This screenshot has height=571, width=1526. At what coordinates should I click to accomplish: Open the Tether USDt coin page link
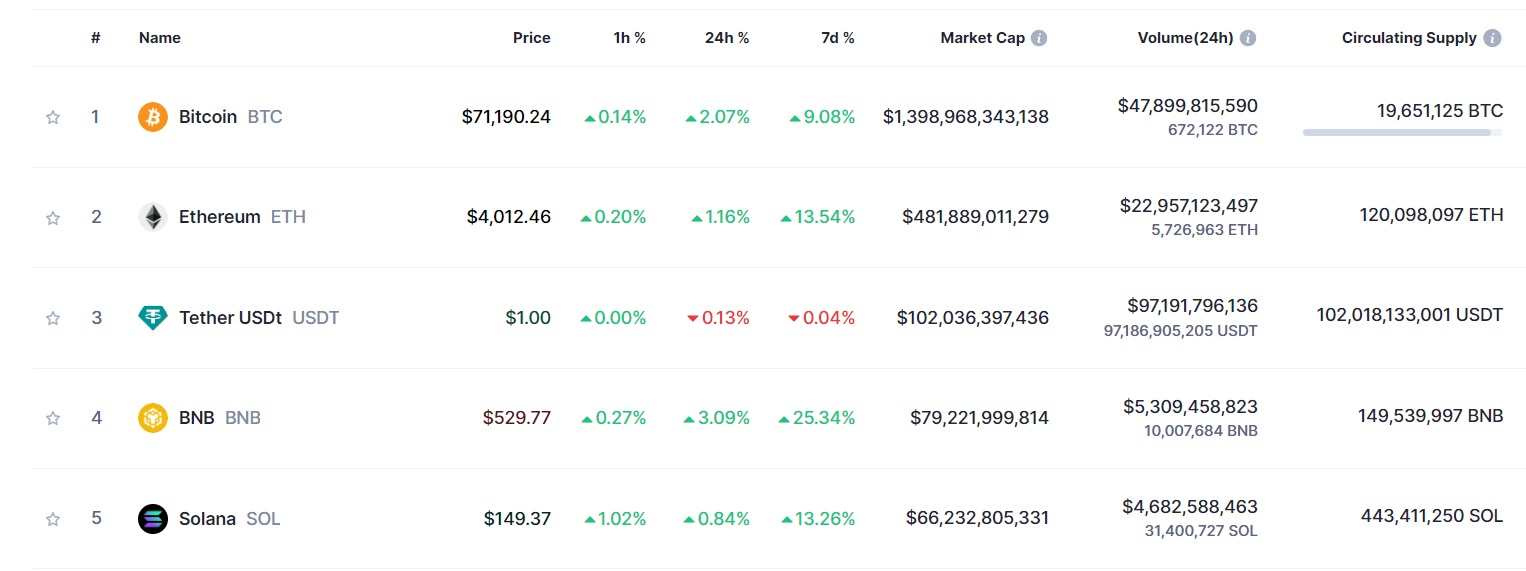[239, 318]
